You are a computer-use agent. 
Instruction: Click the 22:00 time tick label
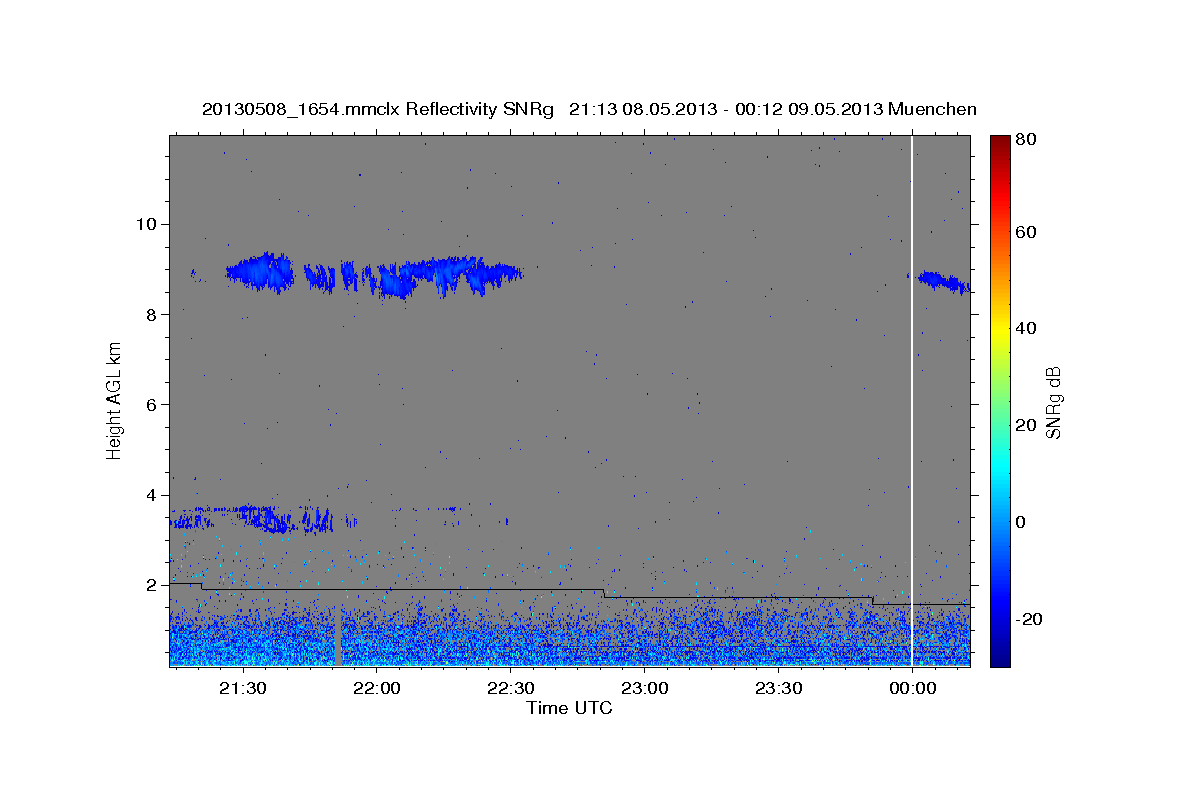tap(377, 689)
